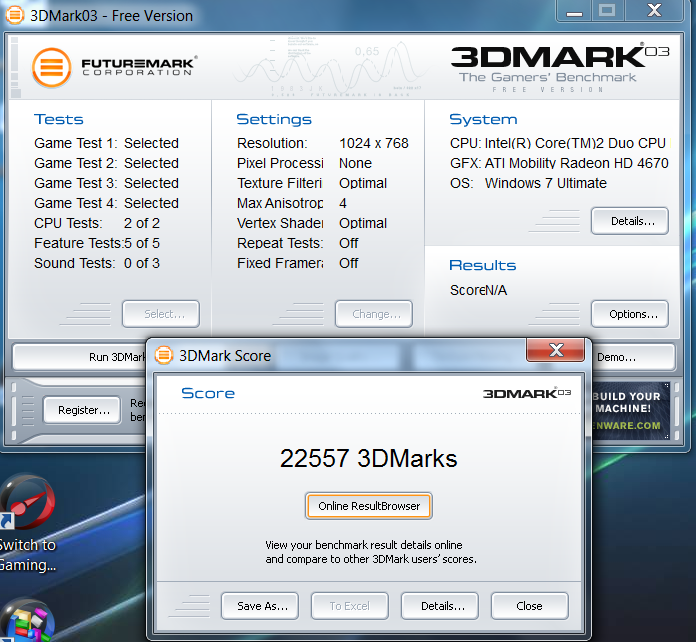Viewport: 697px width, 642px height.
Task: Click the Score N/A results text
Action: coord(478,290)
